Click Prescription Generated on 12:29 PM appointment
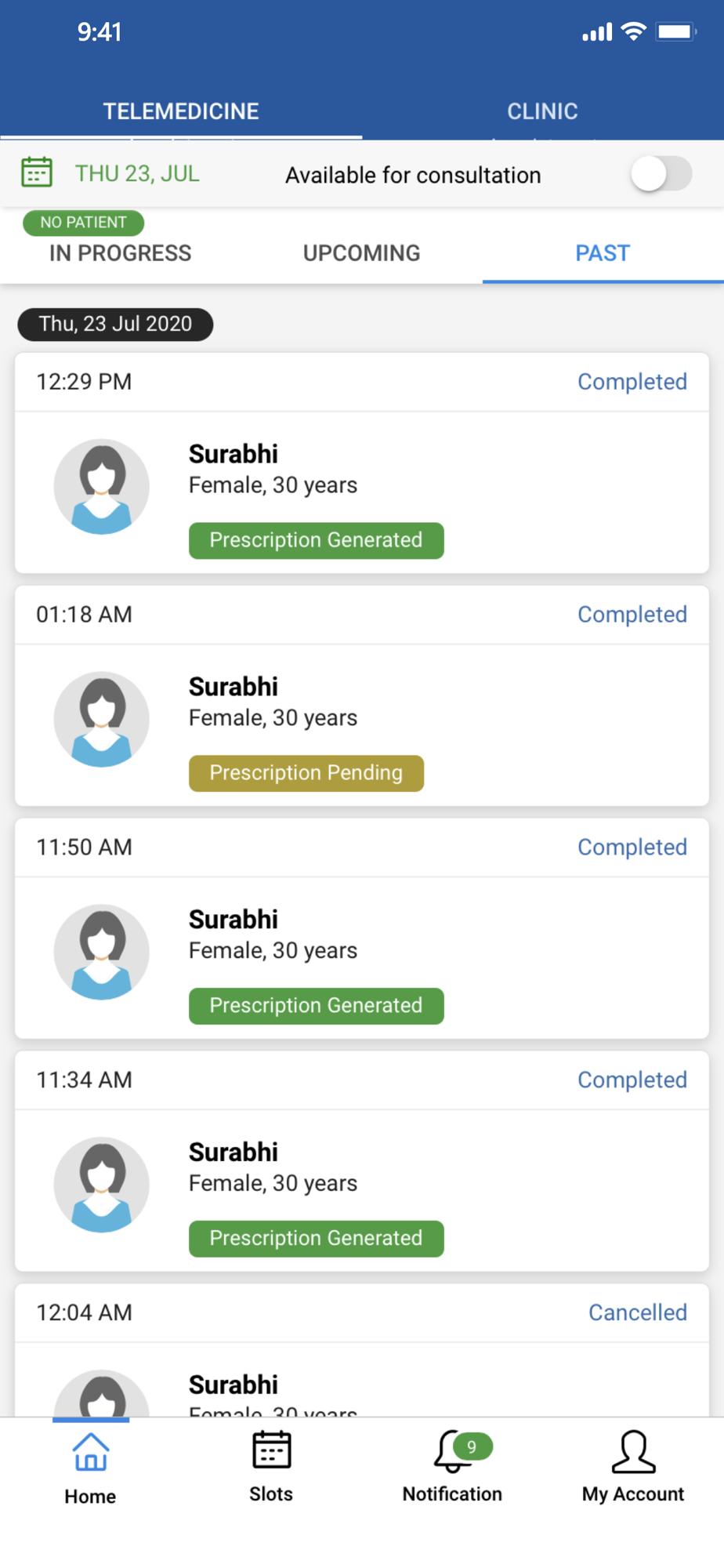 coord(316,540)
